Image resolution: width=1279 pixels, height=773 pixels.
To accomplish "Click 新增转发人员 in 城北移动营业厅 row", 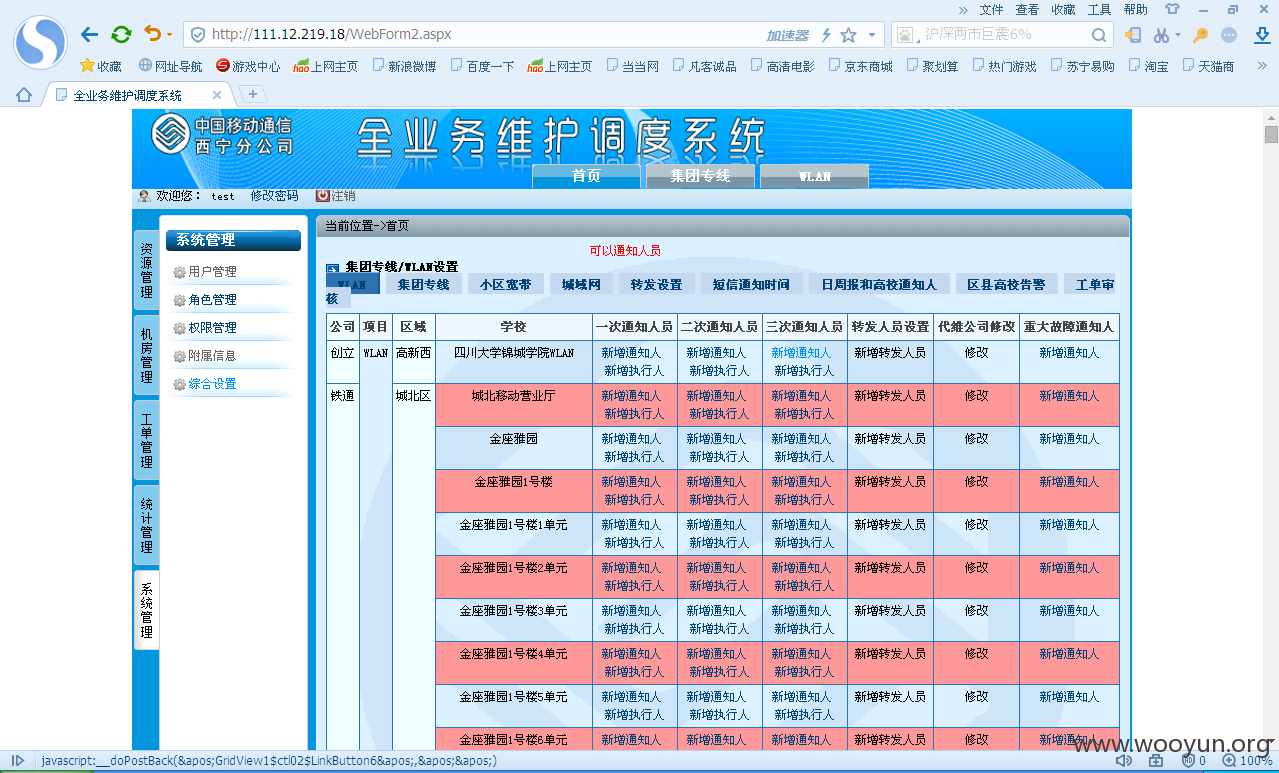I will [x=890, y=396].
